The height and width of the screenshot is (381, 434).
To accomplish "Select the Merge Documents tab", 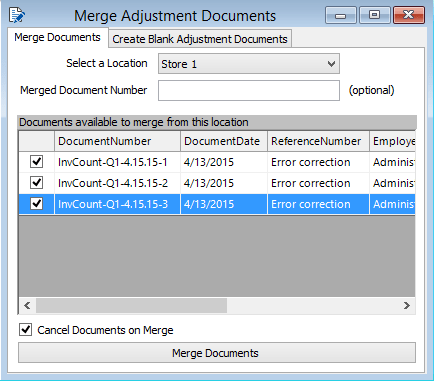I will click(x=57, y=37).
